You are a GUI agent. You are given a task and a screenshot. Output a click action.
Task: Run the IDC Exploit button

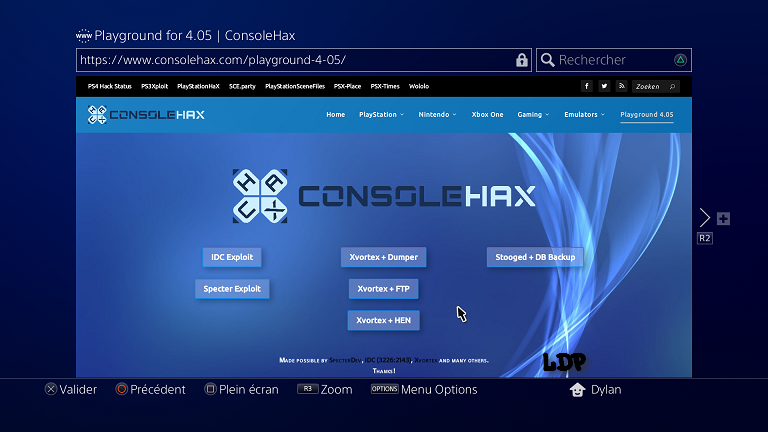click(x=232, y=257)
